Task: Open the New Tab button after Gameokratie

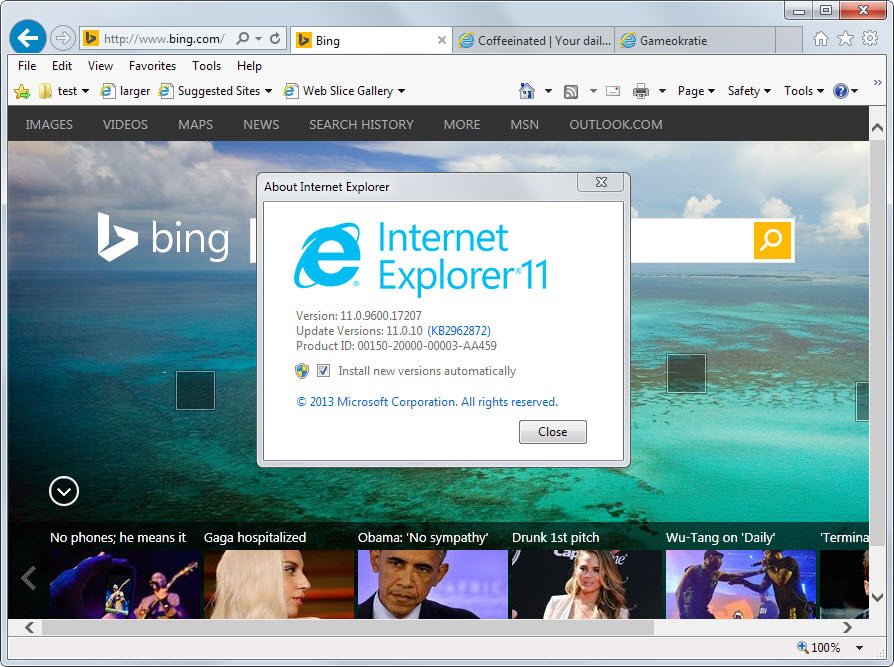Action: [x=789, y=40]
